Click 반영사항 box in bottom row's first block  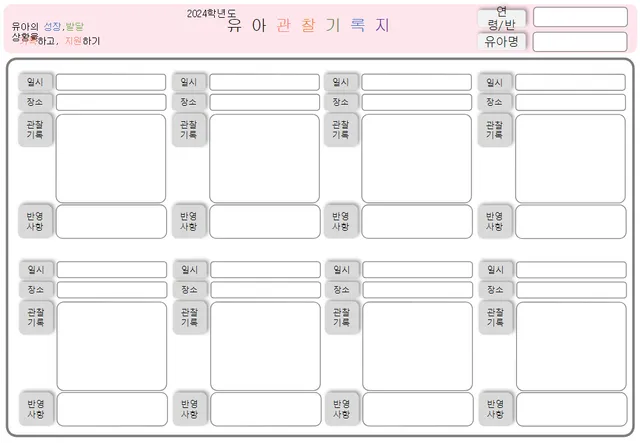(112, 410)
